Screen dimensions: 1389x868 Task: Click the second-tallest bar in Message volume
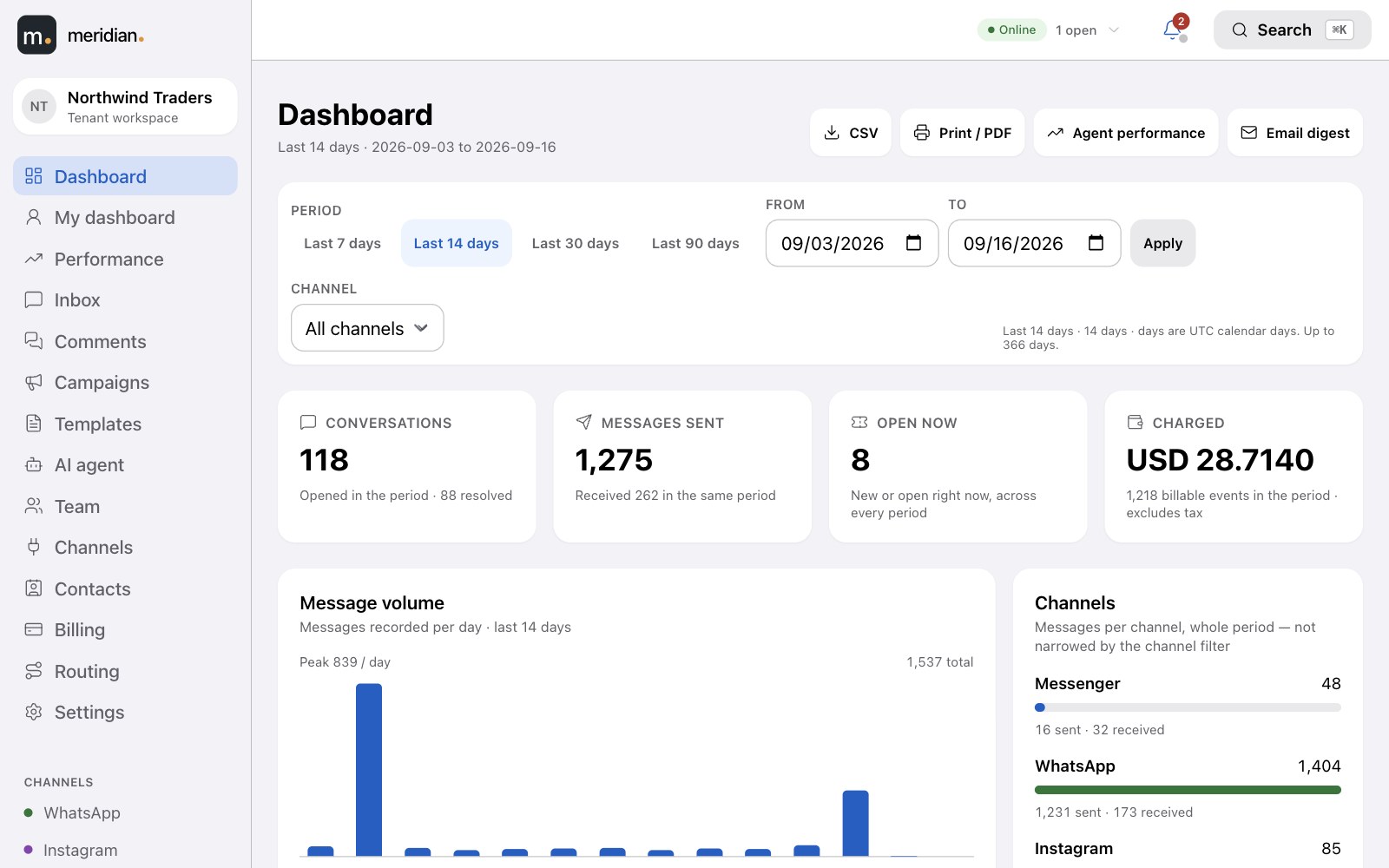pos(855,824)
